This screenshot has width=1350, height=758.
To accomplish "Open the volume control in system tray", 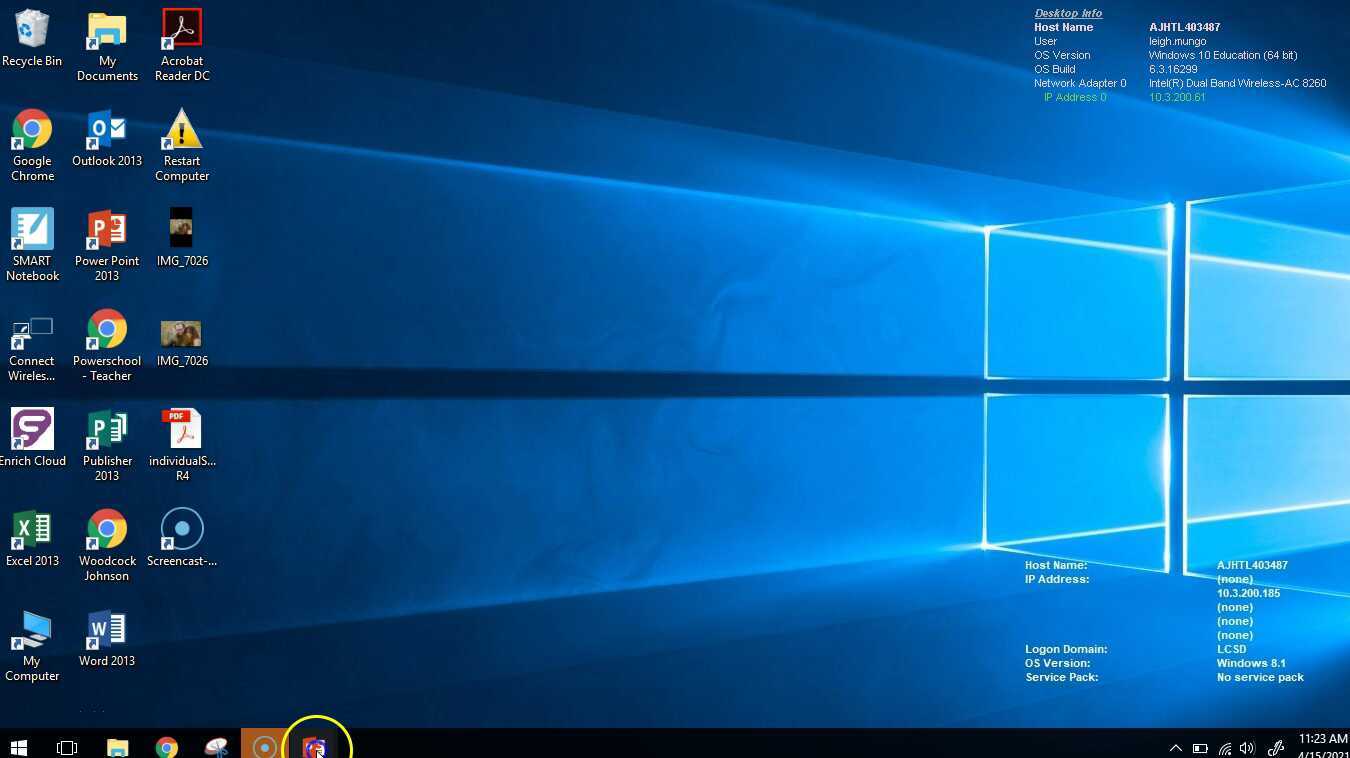I will (x=1247, y=748).
